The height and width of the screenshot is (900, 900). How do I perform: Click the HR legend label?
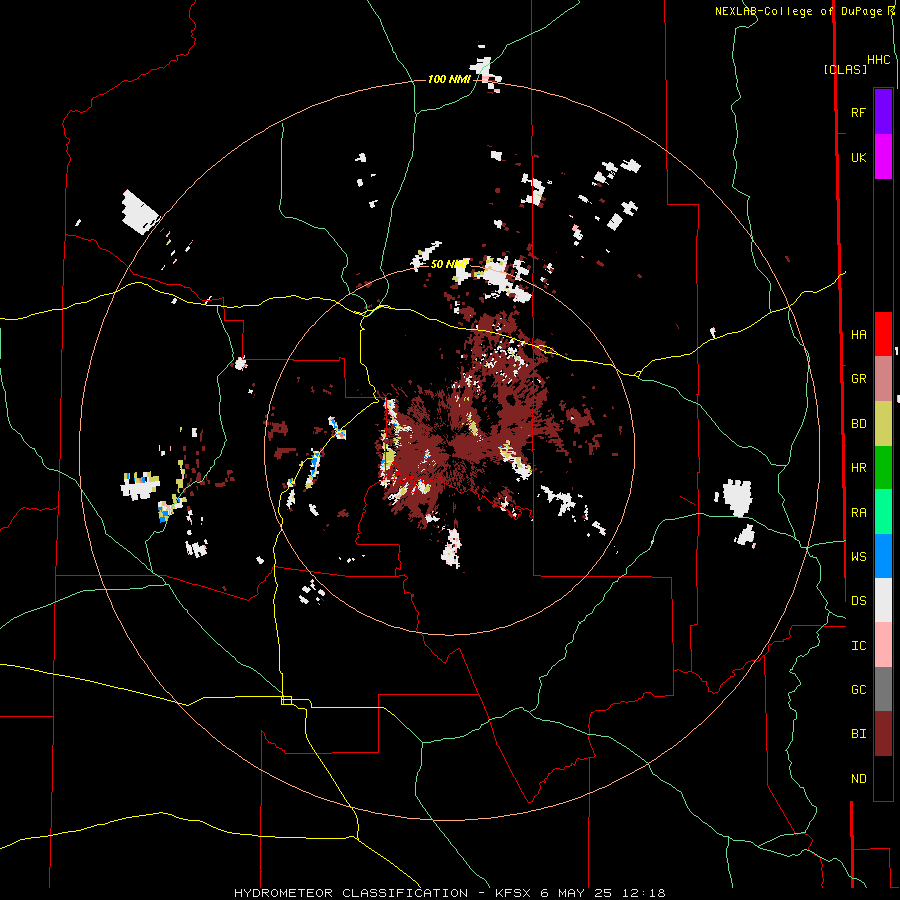(858, 468)
